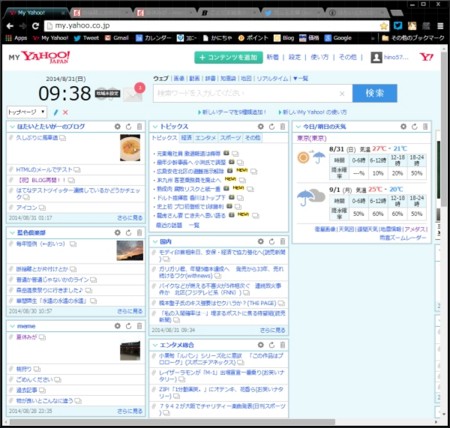The image size is (450, 428).
Task: Open settings gear of the エンタメ総合 module
Action: (261, 345)
